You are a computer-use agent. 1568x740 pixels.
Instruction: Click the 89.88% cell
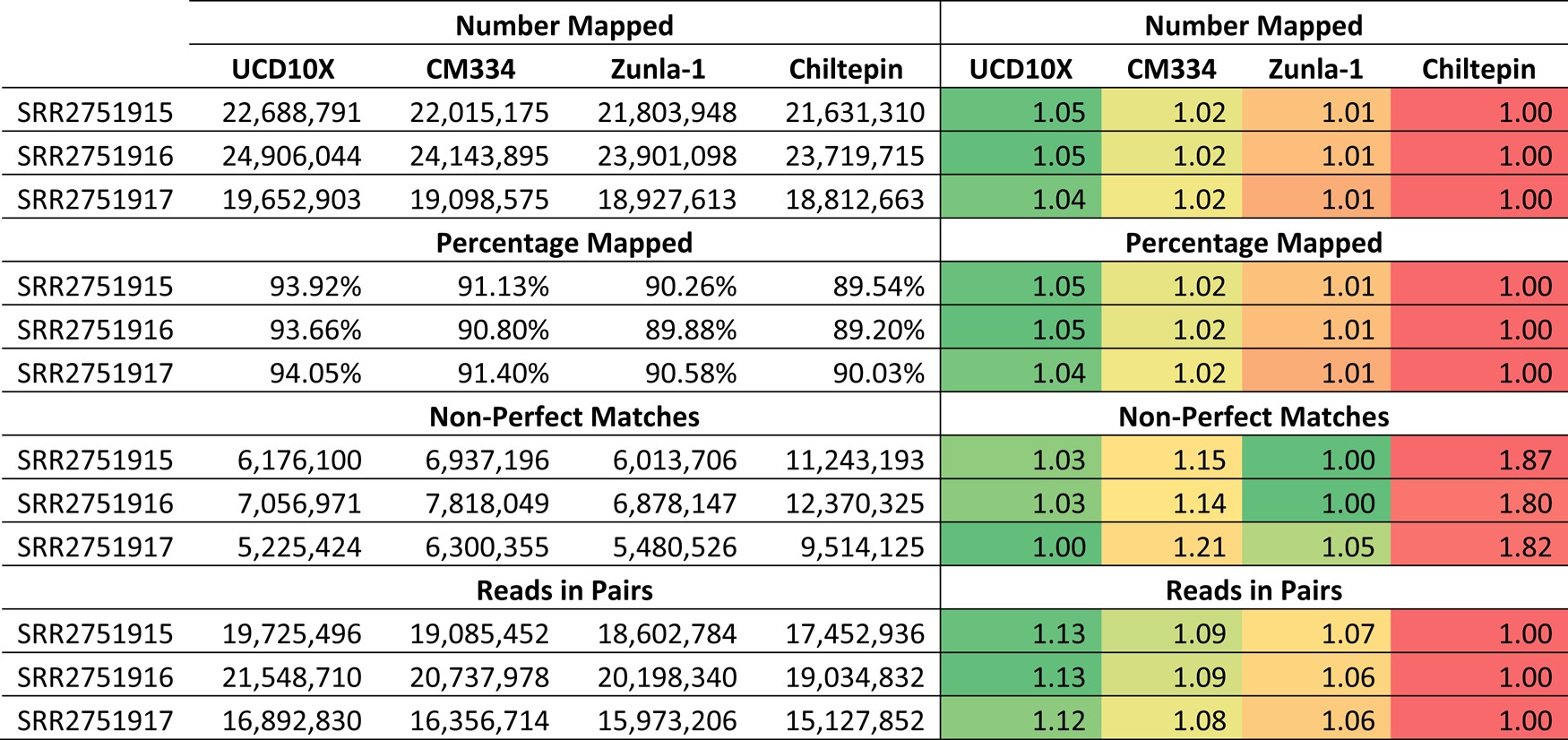click(x=691, y=330)
